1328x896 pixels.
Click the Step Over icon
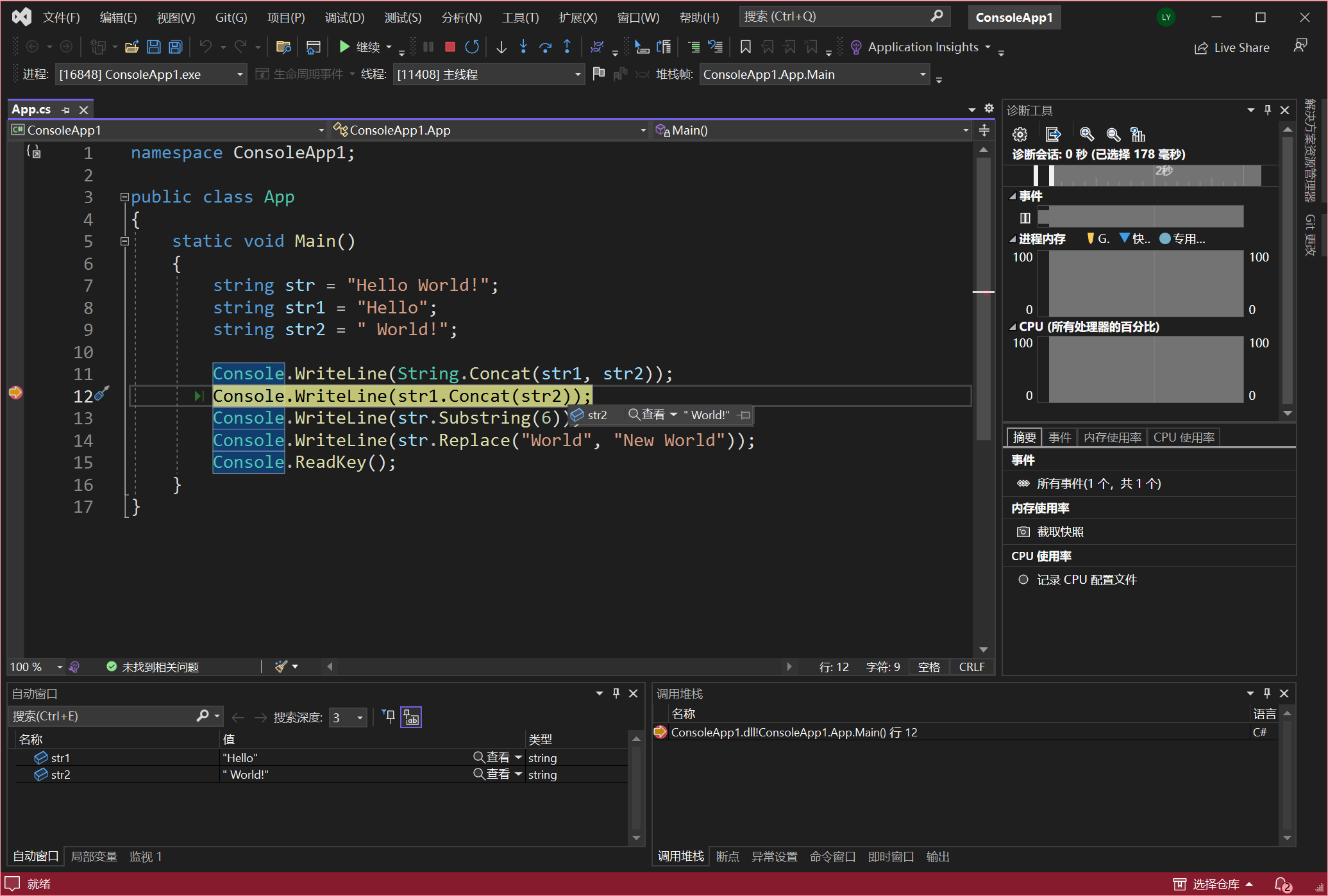545,47
